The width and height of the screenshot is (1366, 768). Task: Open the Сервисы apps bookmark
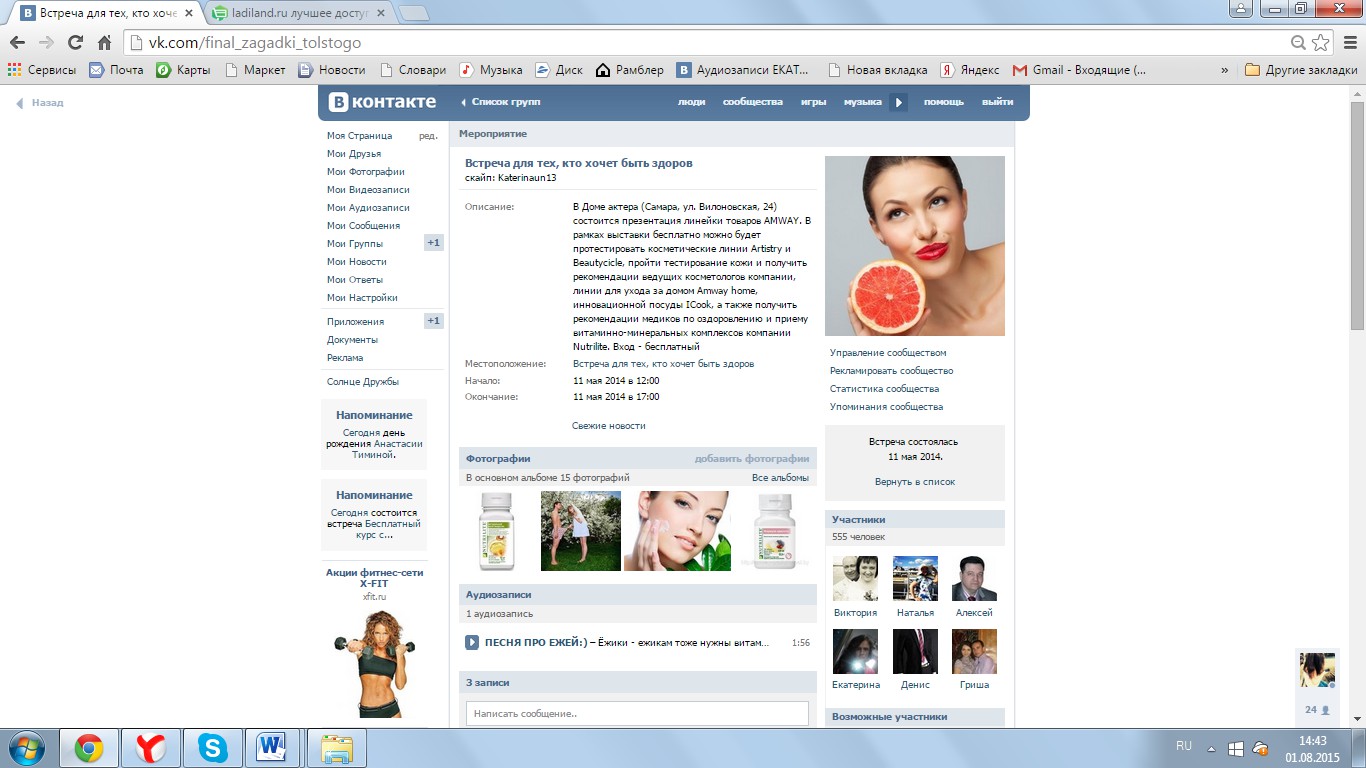pyautogui.click(x=42, y=70)
